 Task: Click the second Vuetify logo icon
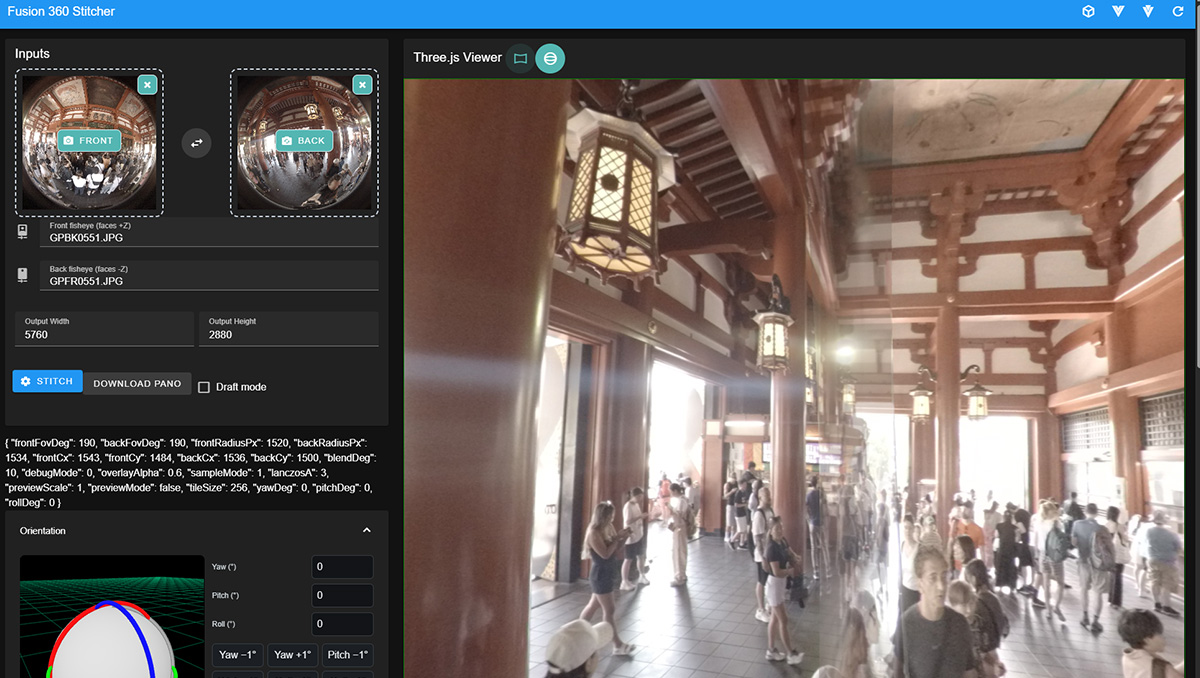pos(1148,12)
